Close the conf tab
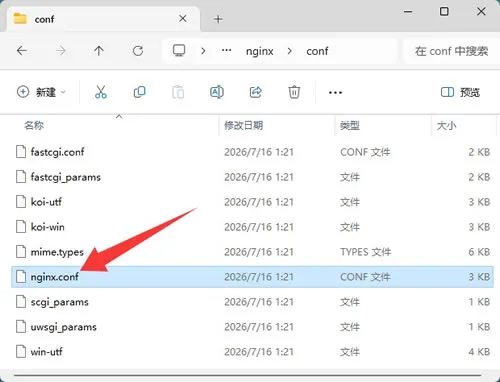This screenshot has width=500, height=382. [x=183, y=19]
